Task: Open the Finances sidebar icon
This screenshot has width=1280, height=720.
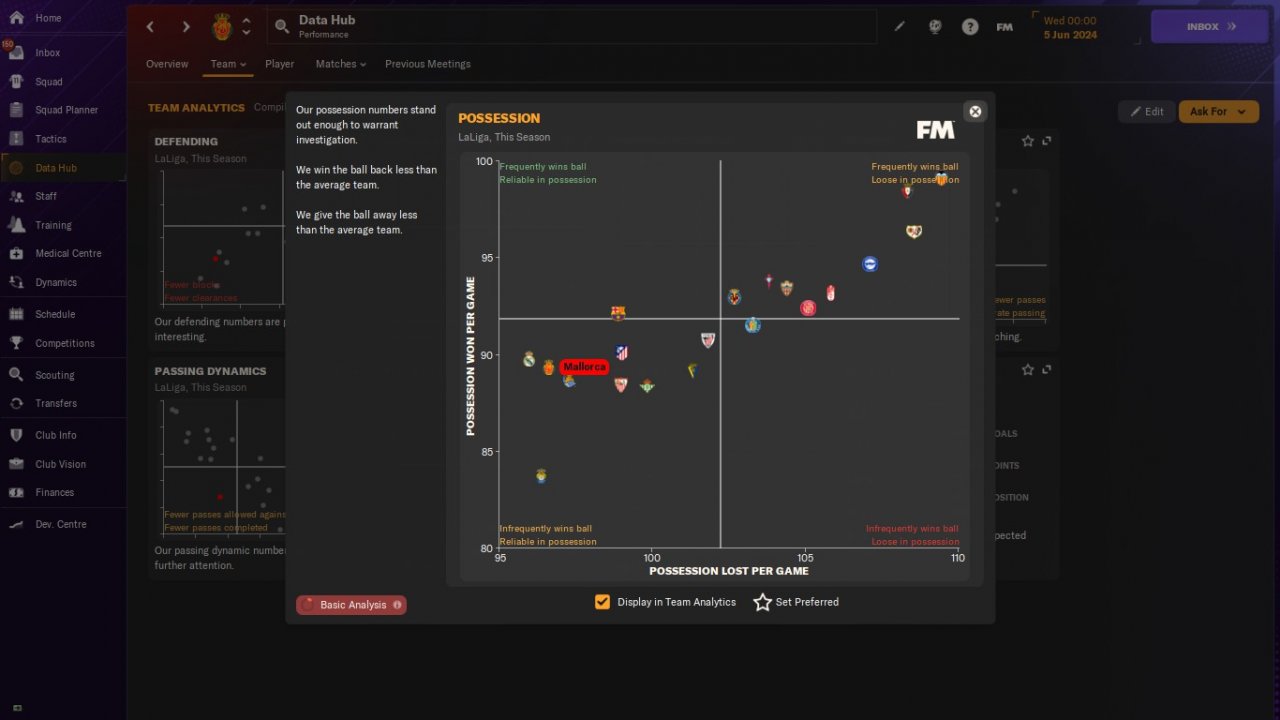Action: click(x=16, y=492)
